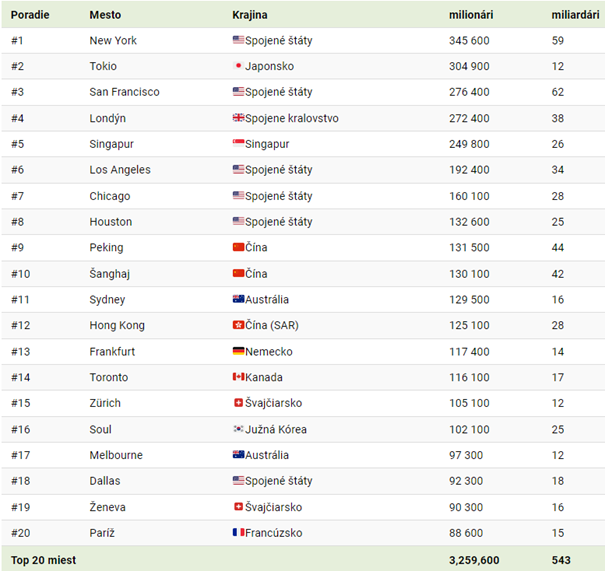Click the miliardári column header
This screenshot has height=571, width=605.
[575, 15]
